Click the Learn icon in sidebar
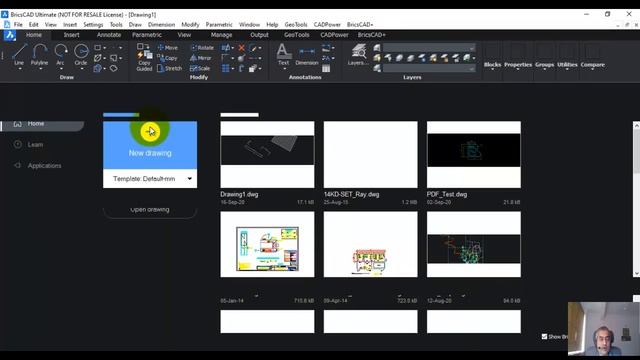640x360 pixels. 18,144
